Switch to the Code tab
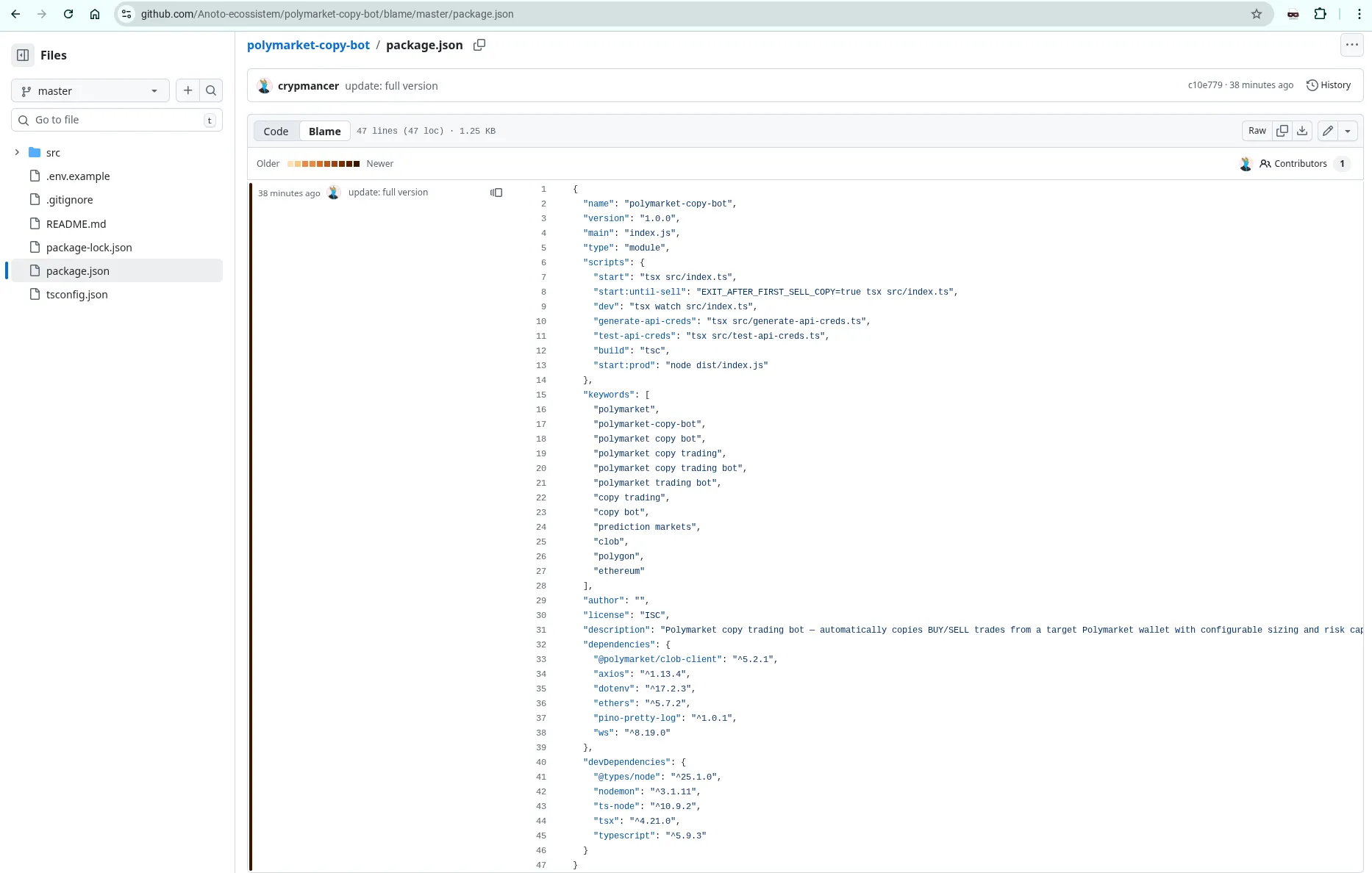 (x=276, y=131)
